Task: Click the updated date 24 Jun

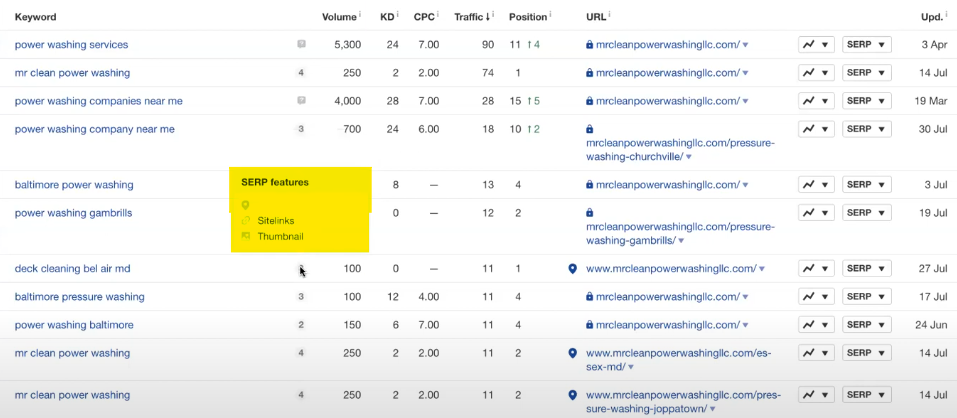Action: [x=931, y=325]
